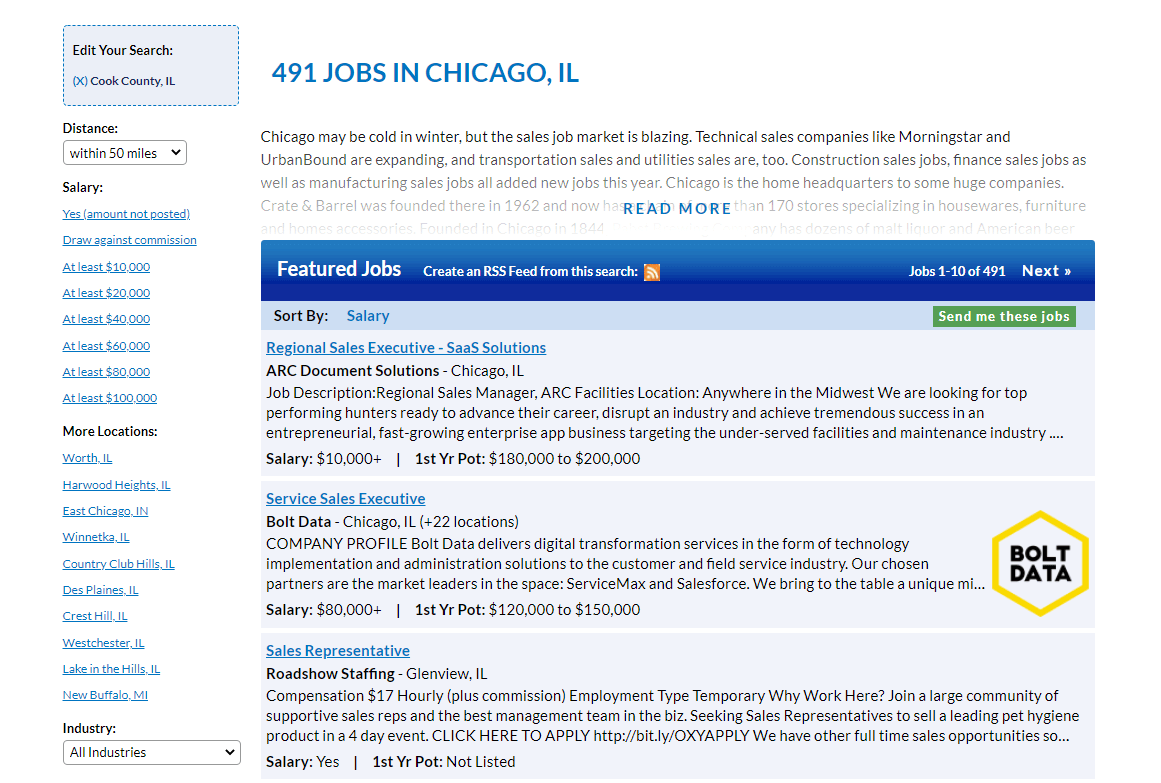Expand the description with READ MORE
The image size is (1161, 783).
pyautogui.click(x=677, y=208)
